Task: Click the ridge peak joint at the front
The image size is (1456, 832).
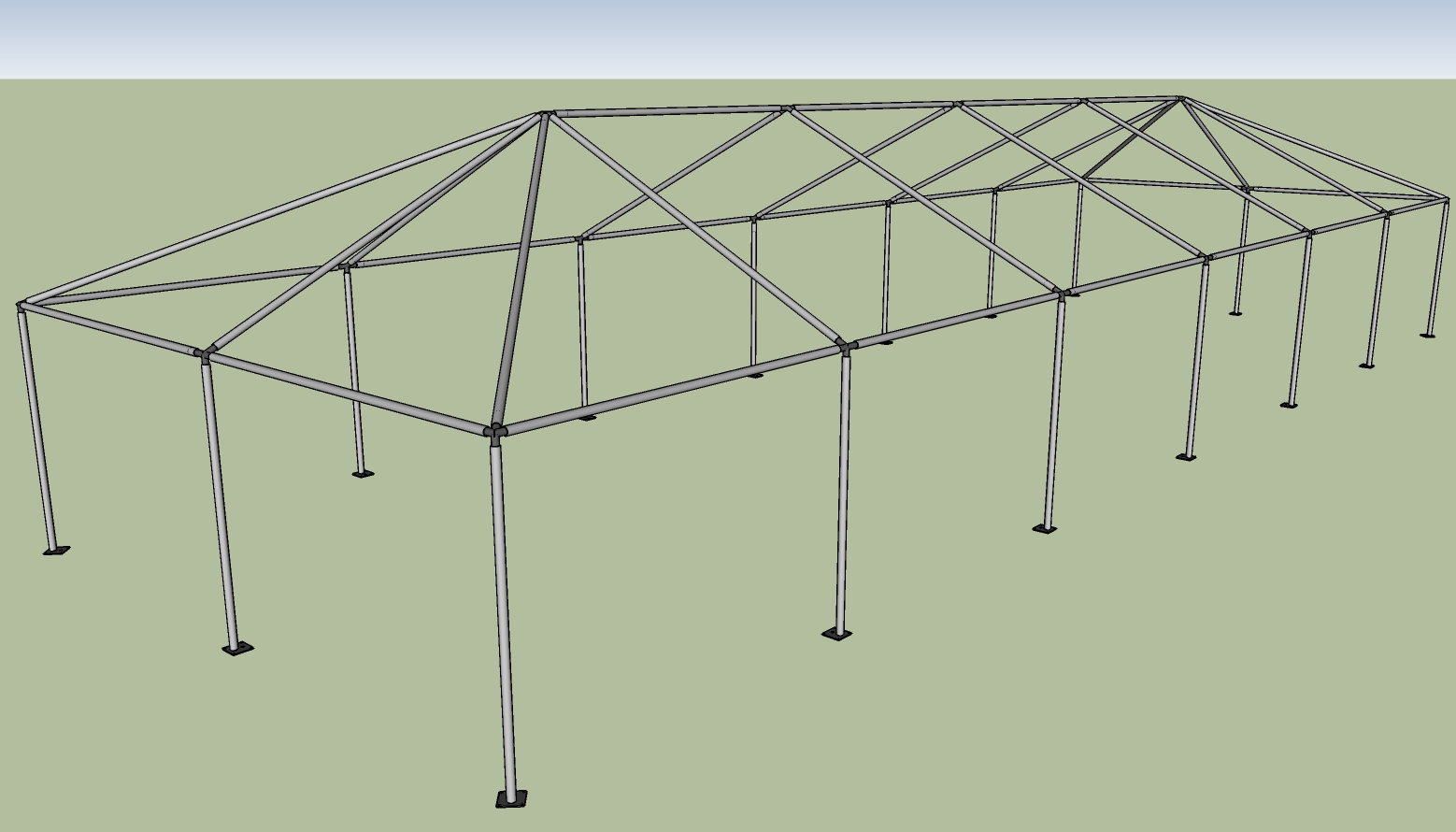Action: 547,112
